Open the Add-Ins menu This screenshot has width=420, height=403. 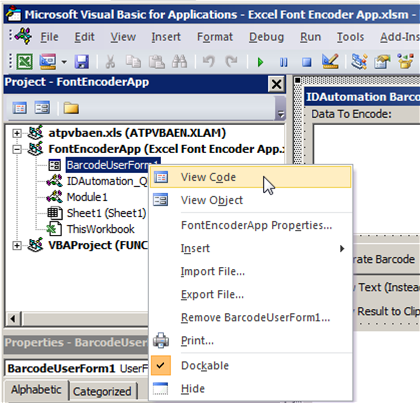click(400, 37)
